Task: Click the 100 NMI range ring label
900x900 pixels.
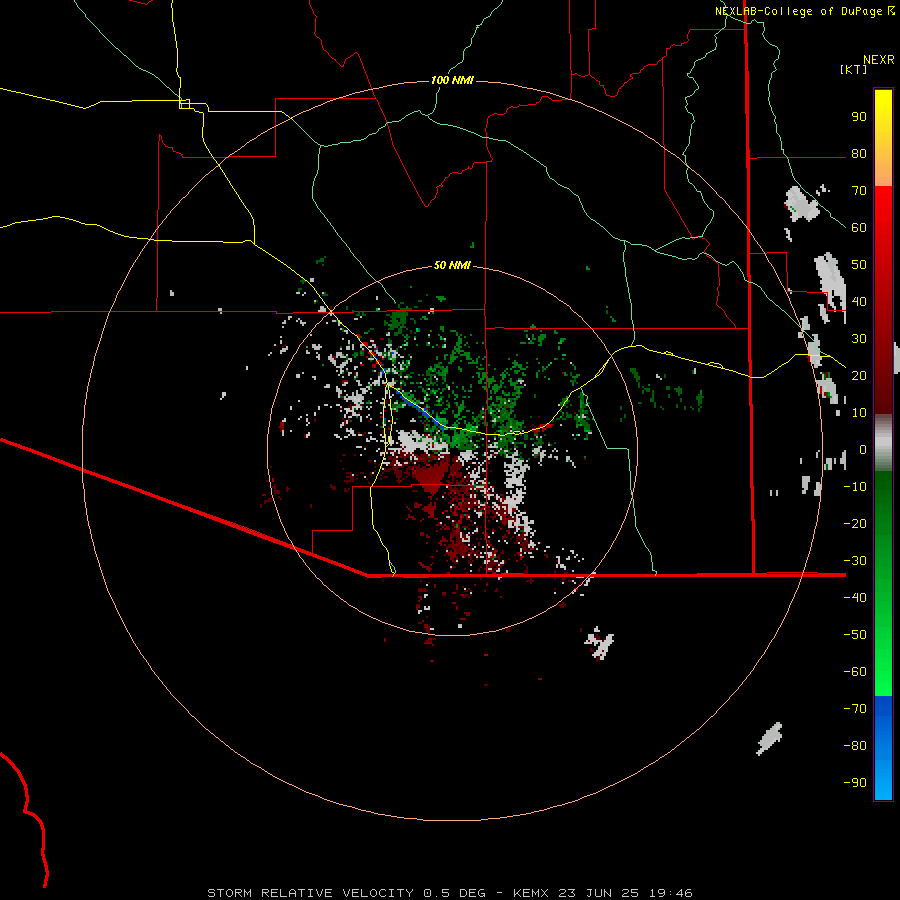Action: coord(452,80)
